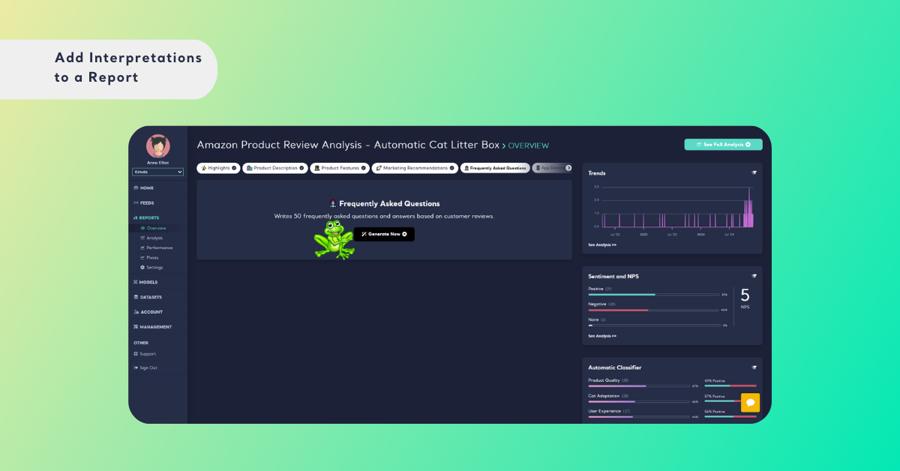Open the Sentiment and NPS filter icon
The width and height of the screenshot is (900, 471).
tap(754, 276)
